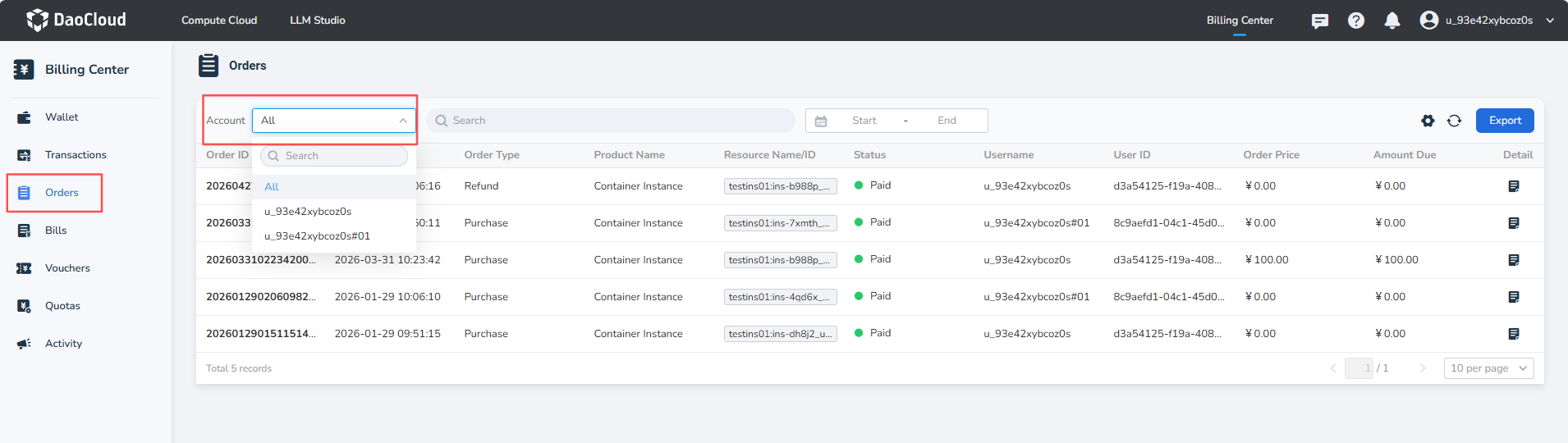Click the Amount Due column header
Screen dimensions: 1568x443
tap(1405, 155)
